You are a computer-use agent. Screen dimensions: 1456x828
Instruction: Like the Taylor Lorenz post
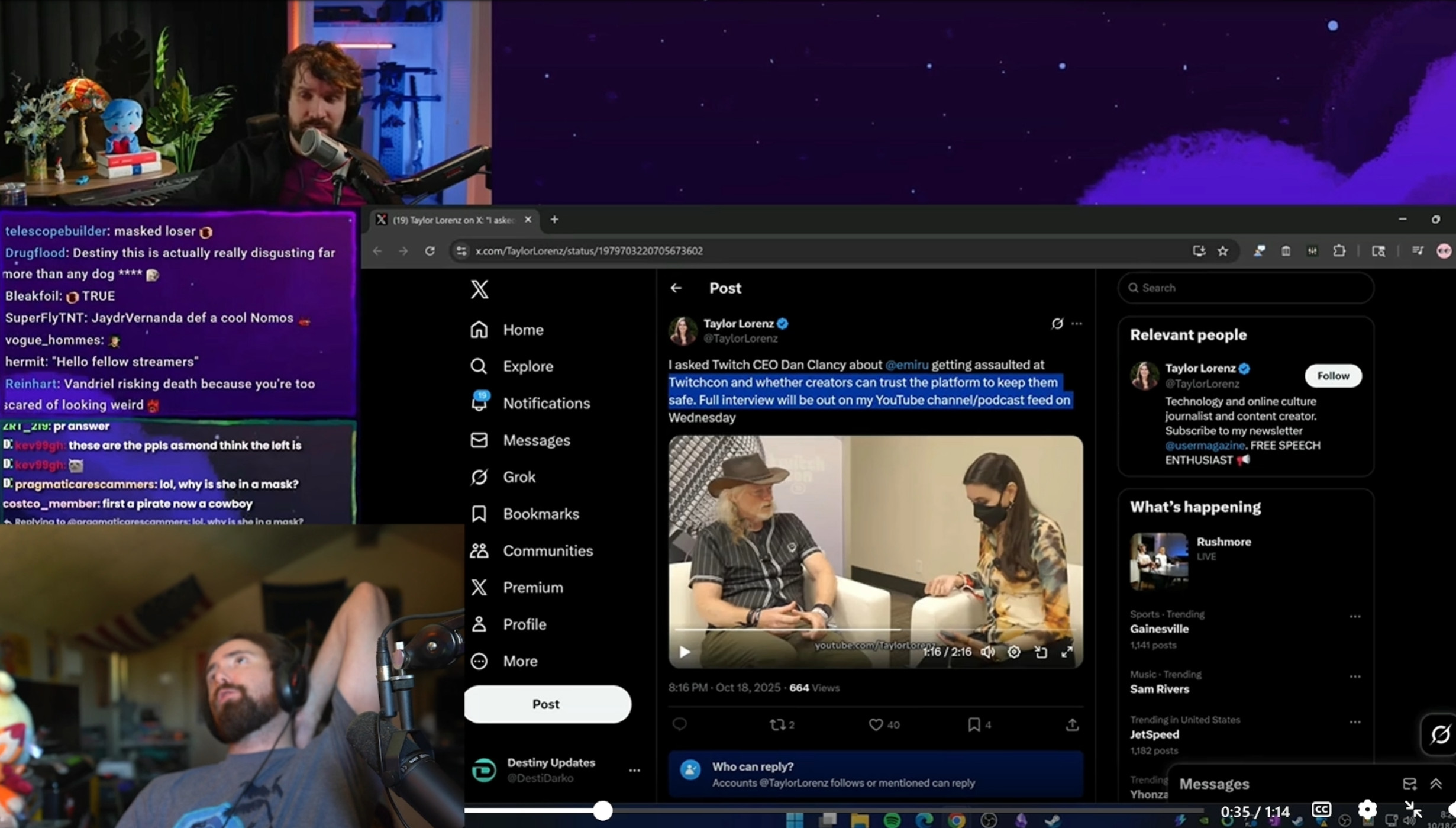(x=876, y=724)
